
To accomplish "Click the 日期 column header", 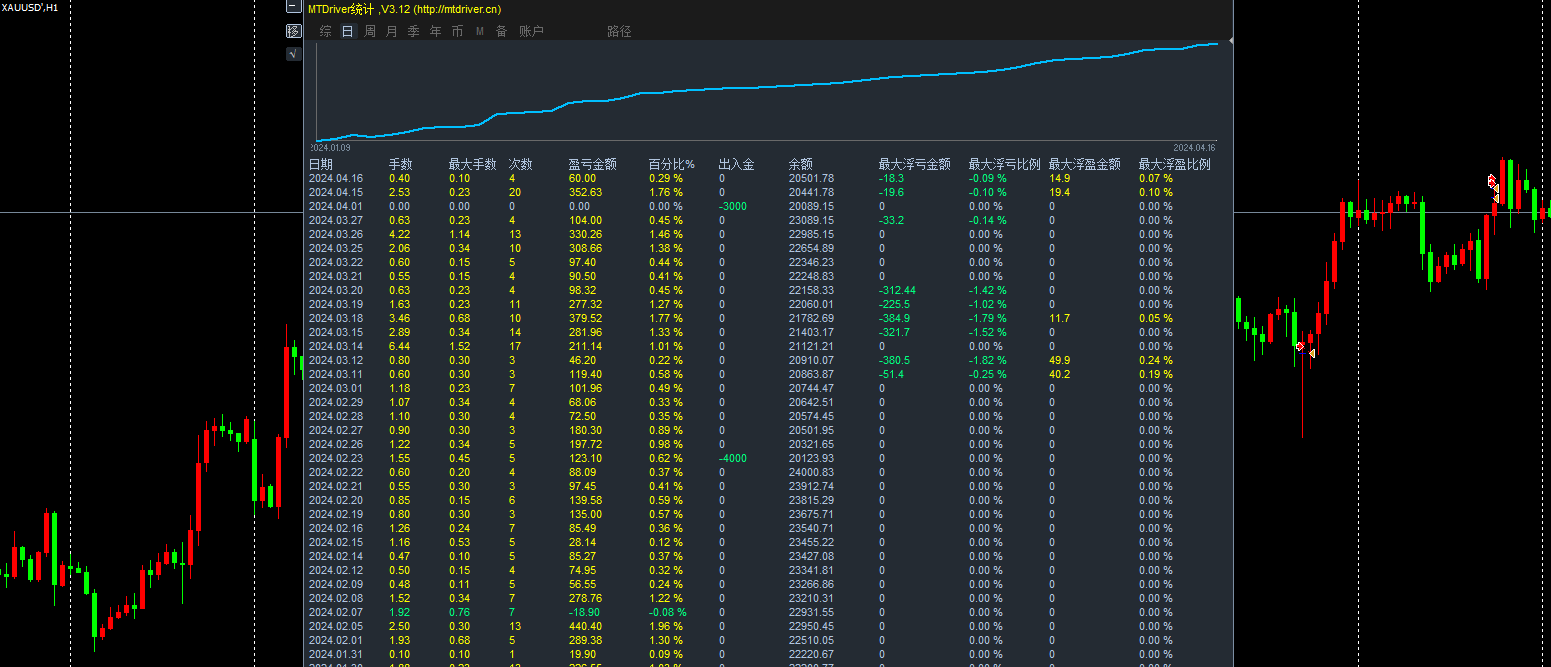I will click(x=321, y=164).
